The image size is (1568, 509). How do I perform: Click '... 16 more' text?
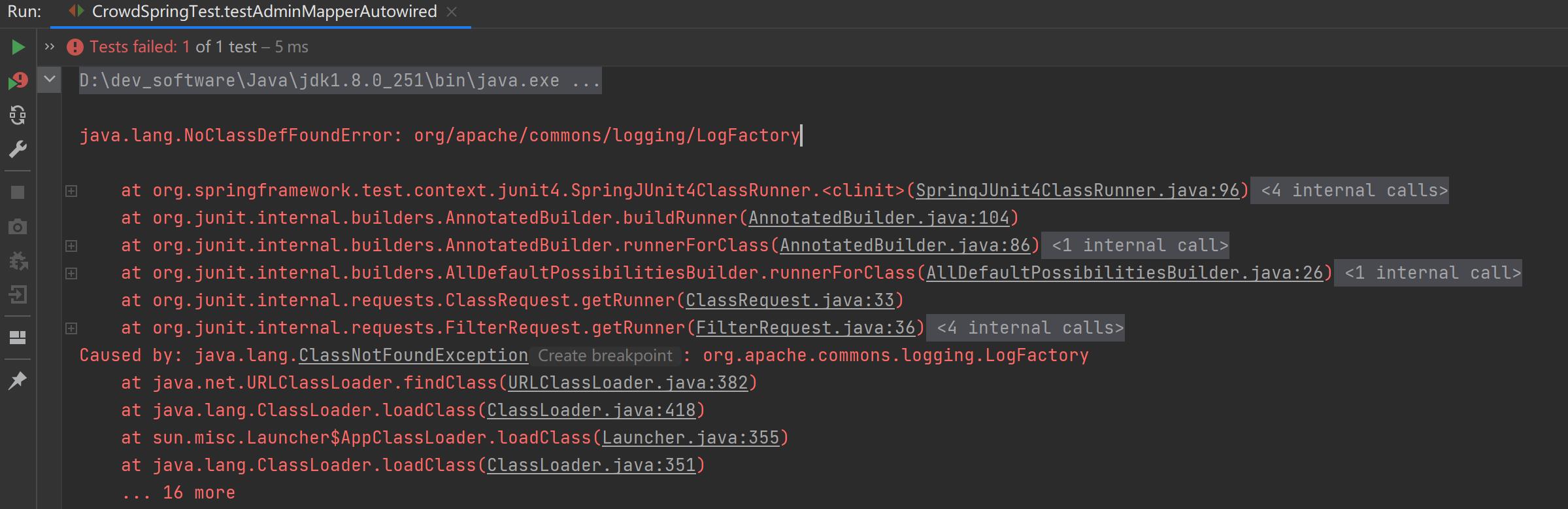(x=178, y=493)
